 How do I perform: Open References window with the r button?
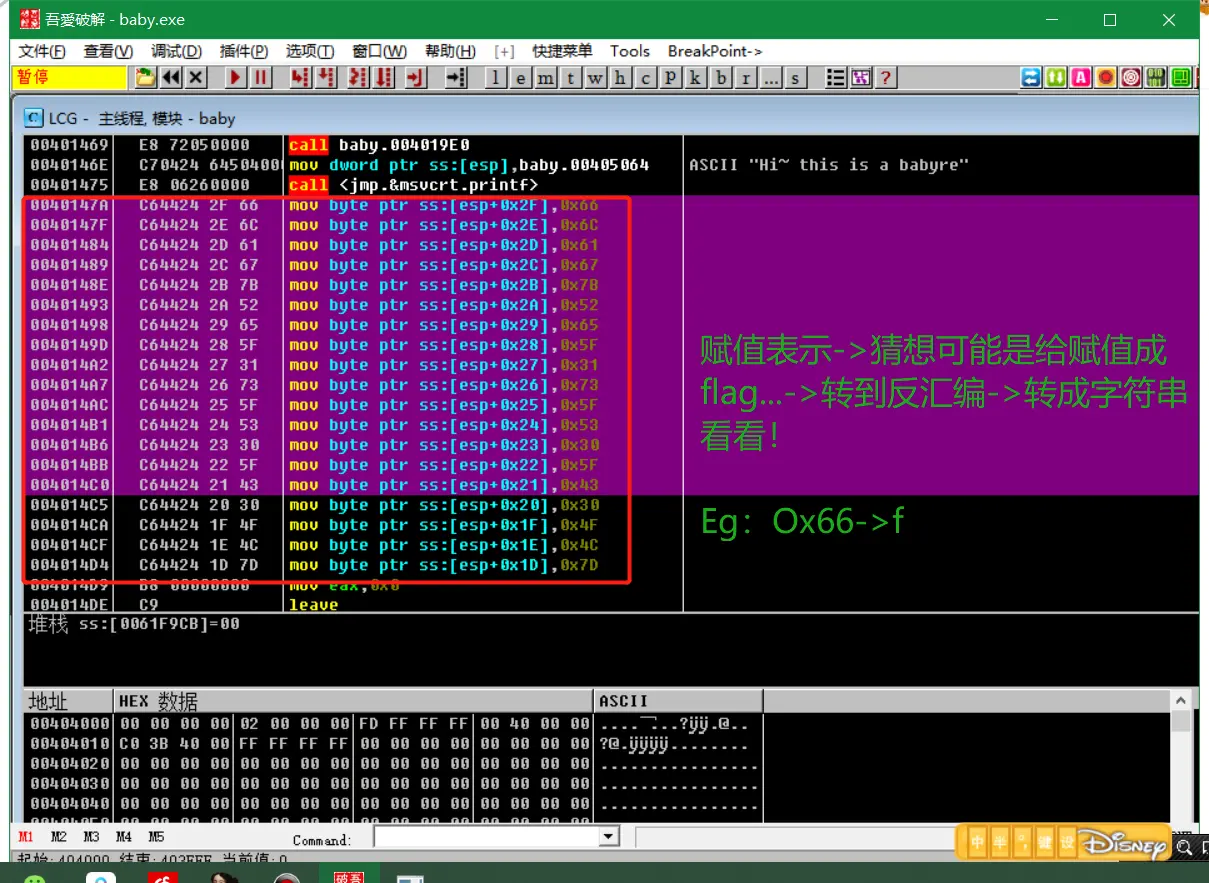pos(746,78)
